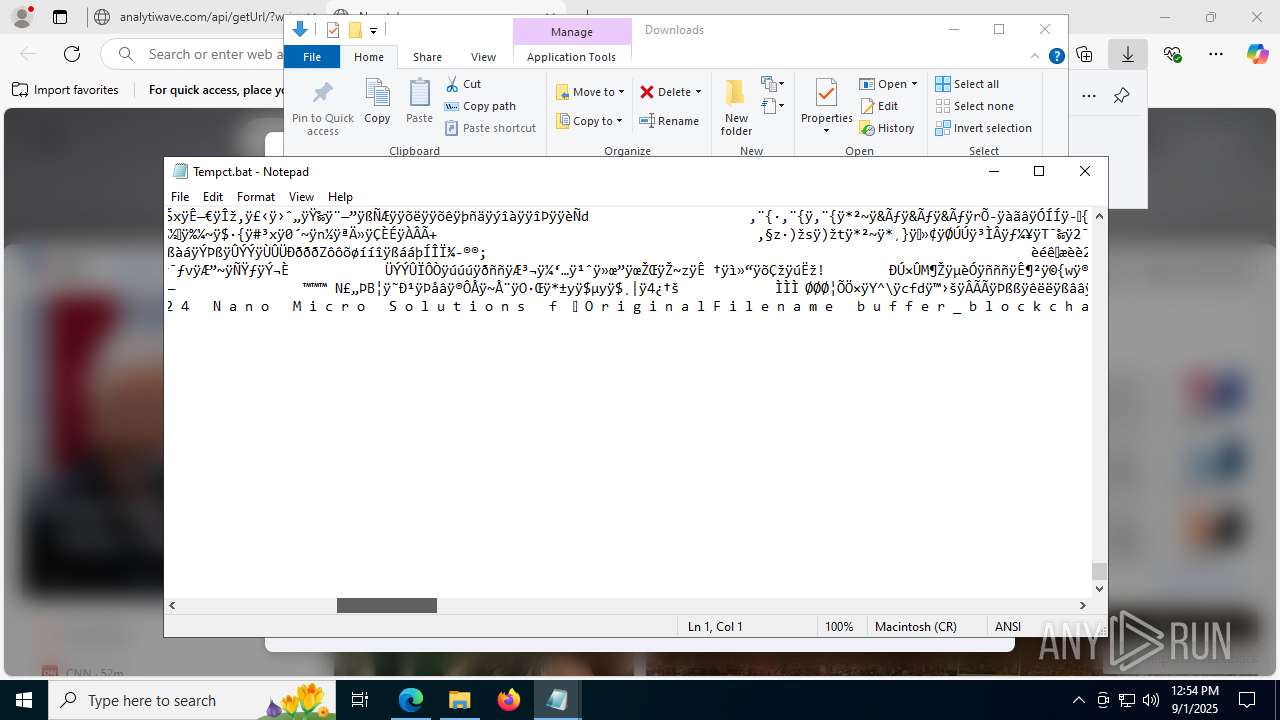Click Notepad vertical scrollbar down arrow
Image resolution: width=1280 pixels, height=720 pixels.
click(1099, 589)
